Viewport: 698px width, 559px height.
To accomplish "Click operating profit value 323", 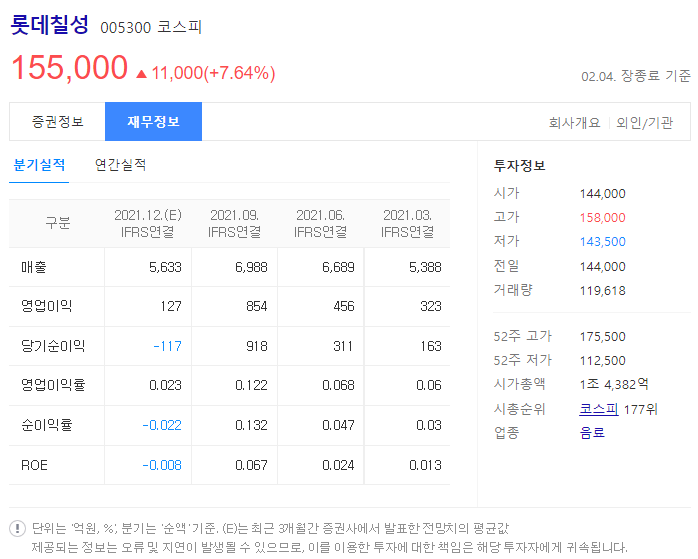I will (x=430, y=306).
